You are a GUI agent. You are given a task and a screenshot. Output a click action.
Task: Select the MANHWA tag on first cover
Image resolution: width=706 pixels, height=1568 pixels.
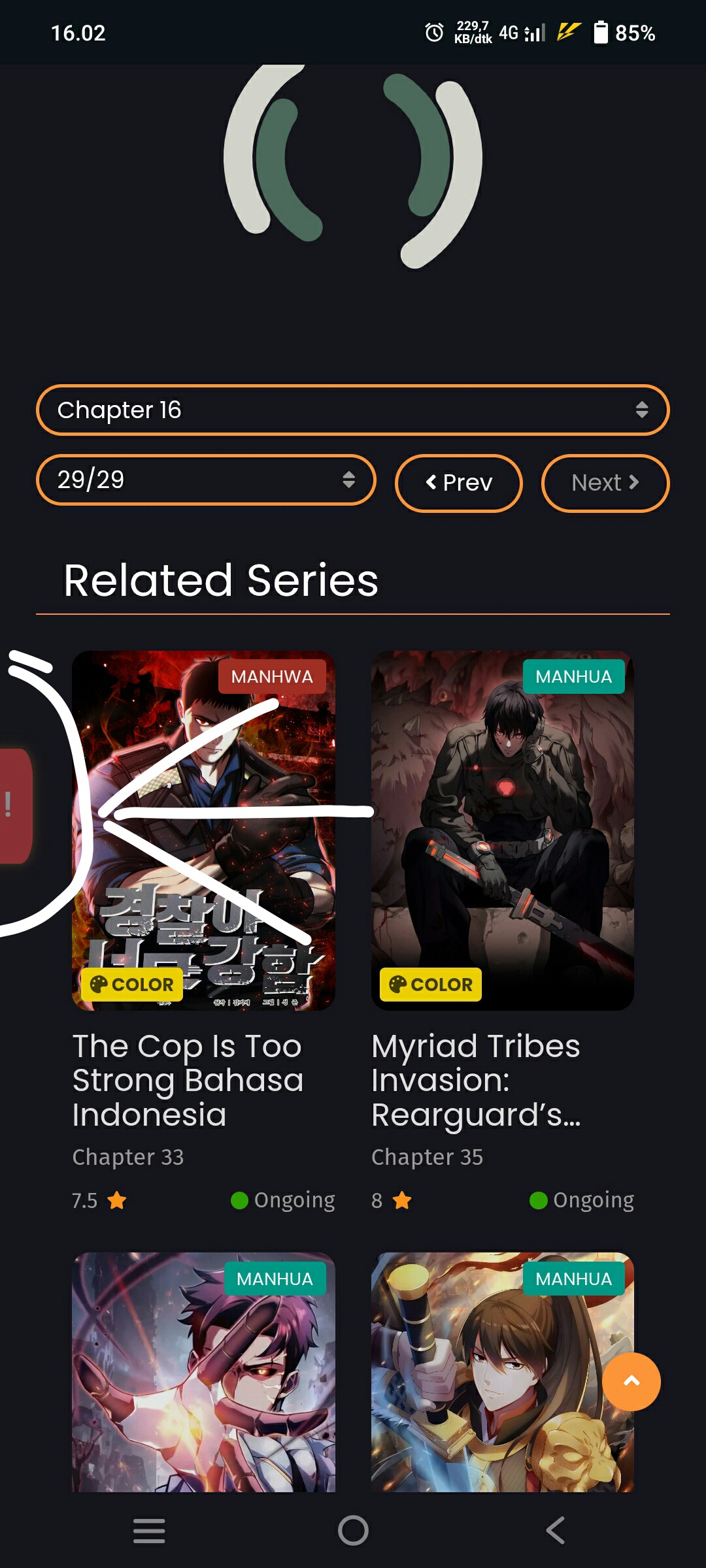[272, 677]
